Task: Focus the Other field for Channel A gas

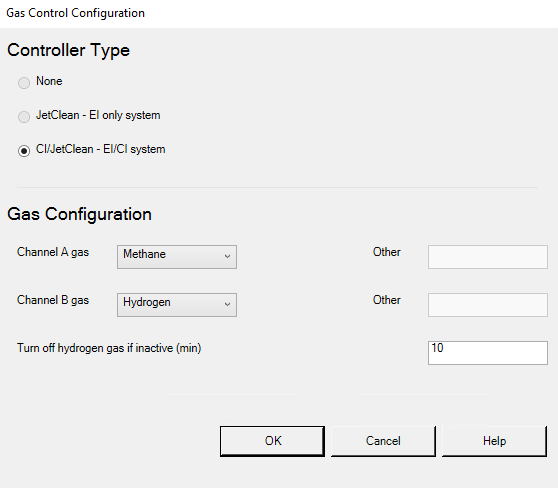Action: pyautogui.click(x=488, y=257)
